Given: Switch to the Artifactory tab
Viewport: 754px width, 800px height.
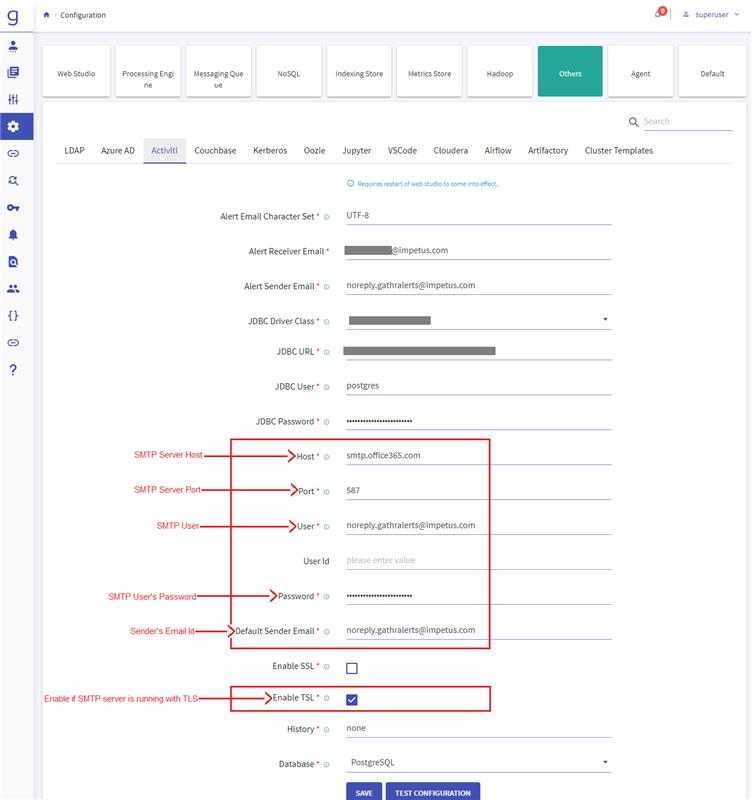Looking at the screenshot, I should [548, 151].
